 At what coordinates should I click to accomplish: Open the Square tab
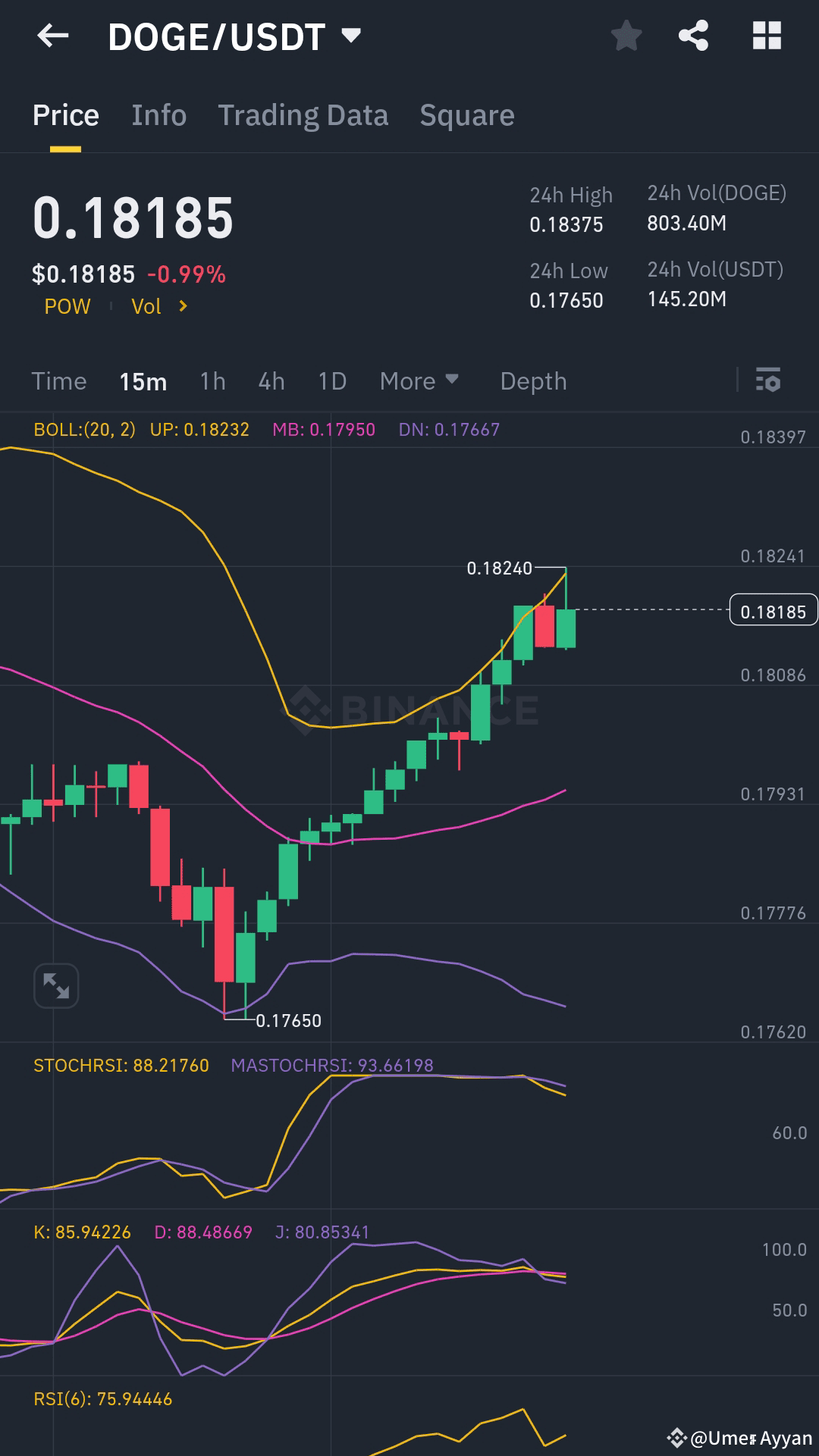coord(467,115)
